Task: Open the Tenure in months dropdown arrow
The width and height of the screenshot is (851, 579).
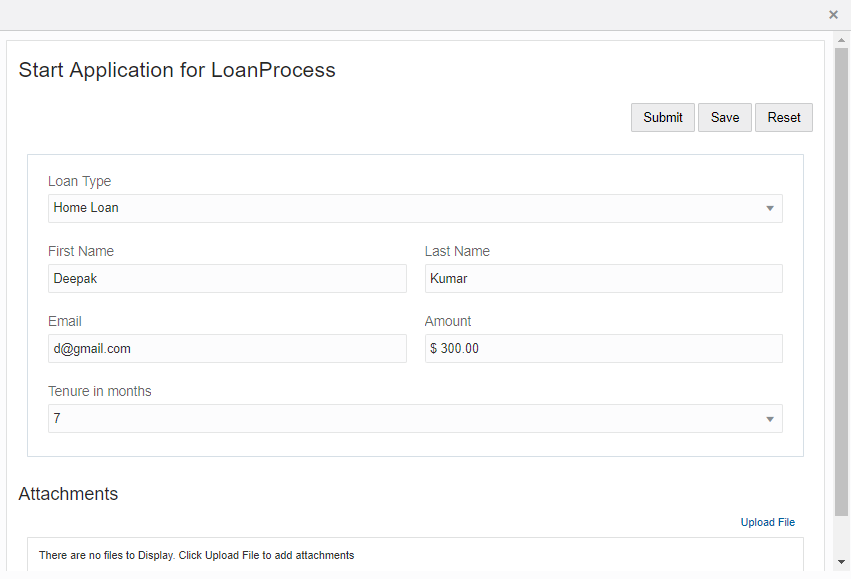Action: pos(770,419)
